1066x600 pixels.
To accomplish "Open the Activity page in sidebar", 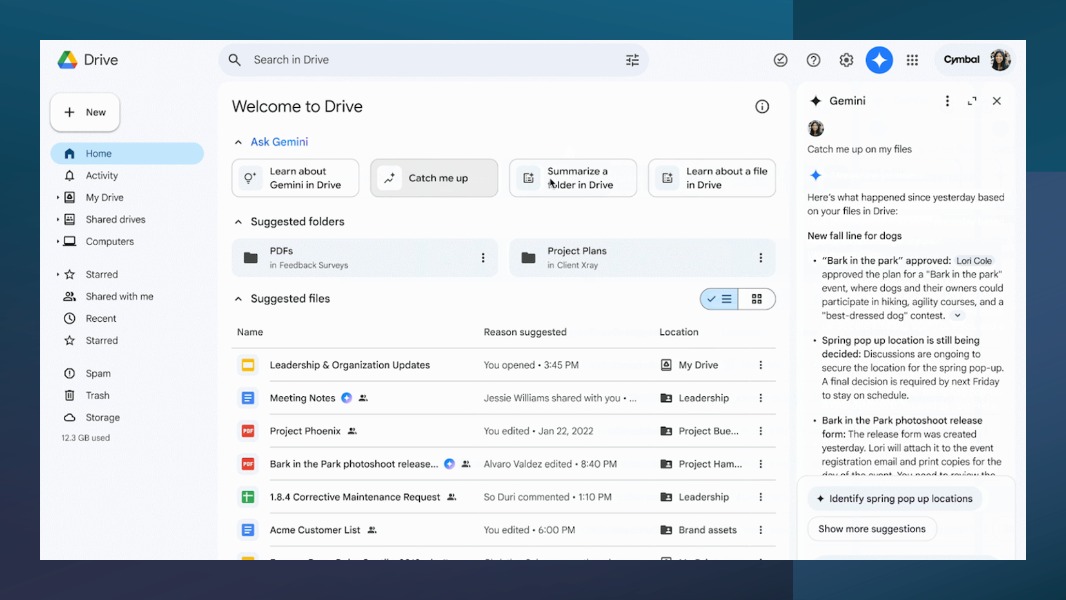I will (101, 176).
